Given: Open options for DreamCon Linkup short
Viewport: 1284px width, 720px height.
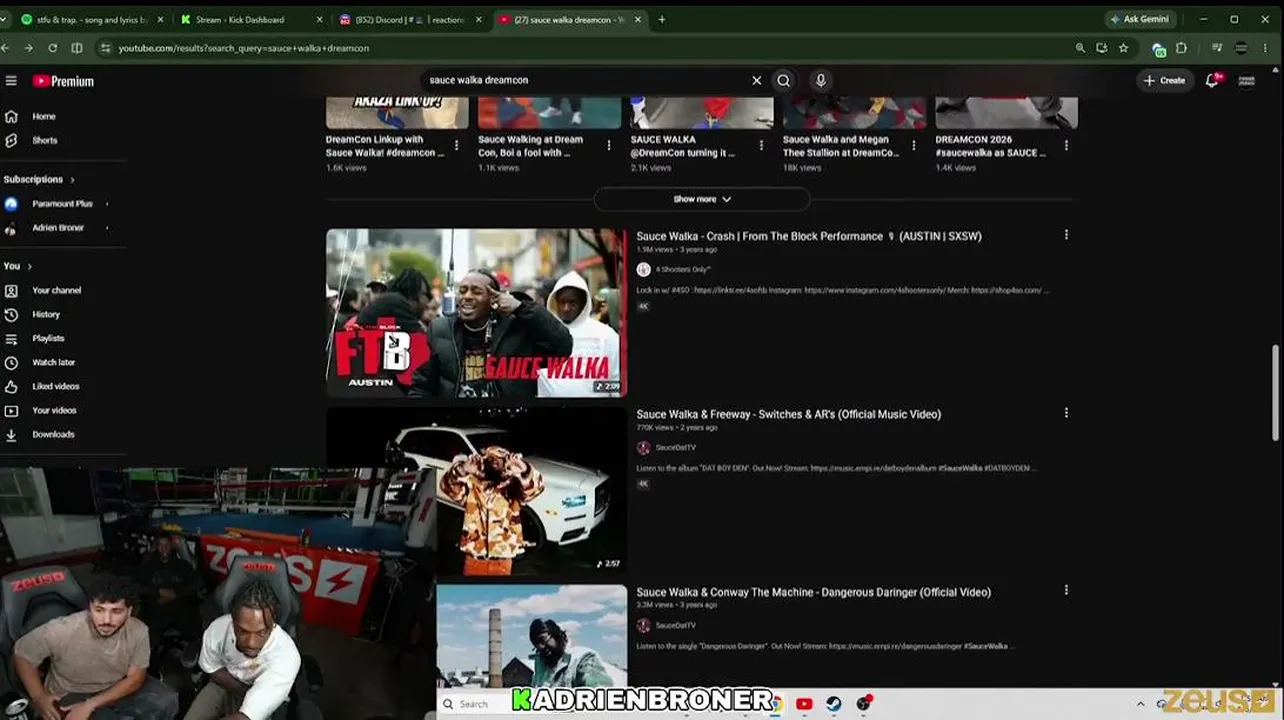Looking at the screenshot, I should click(457, 145).
